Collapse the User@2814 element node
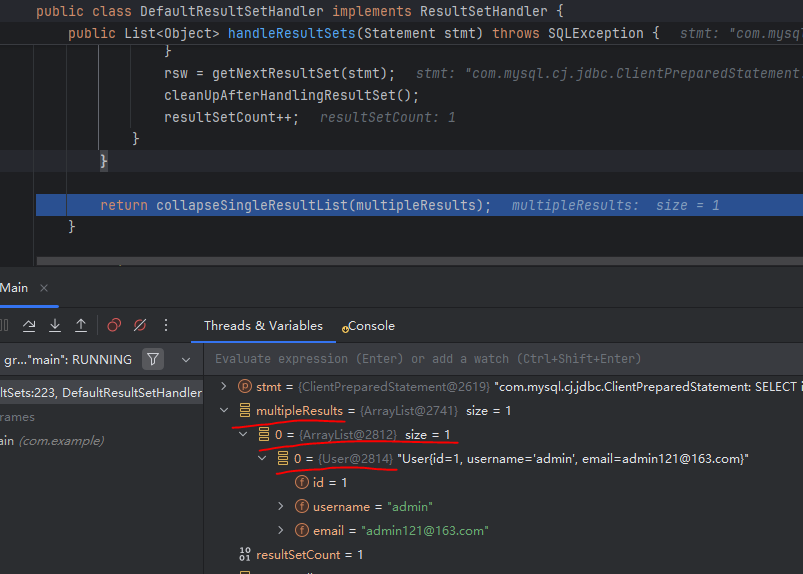803x574 pixels. pyautogui.click(x=262, y=458)
